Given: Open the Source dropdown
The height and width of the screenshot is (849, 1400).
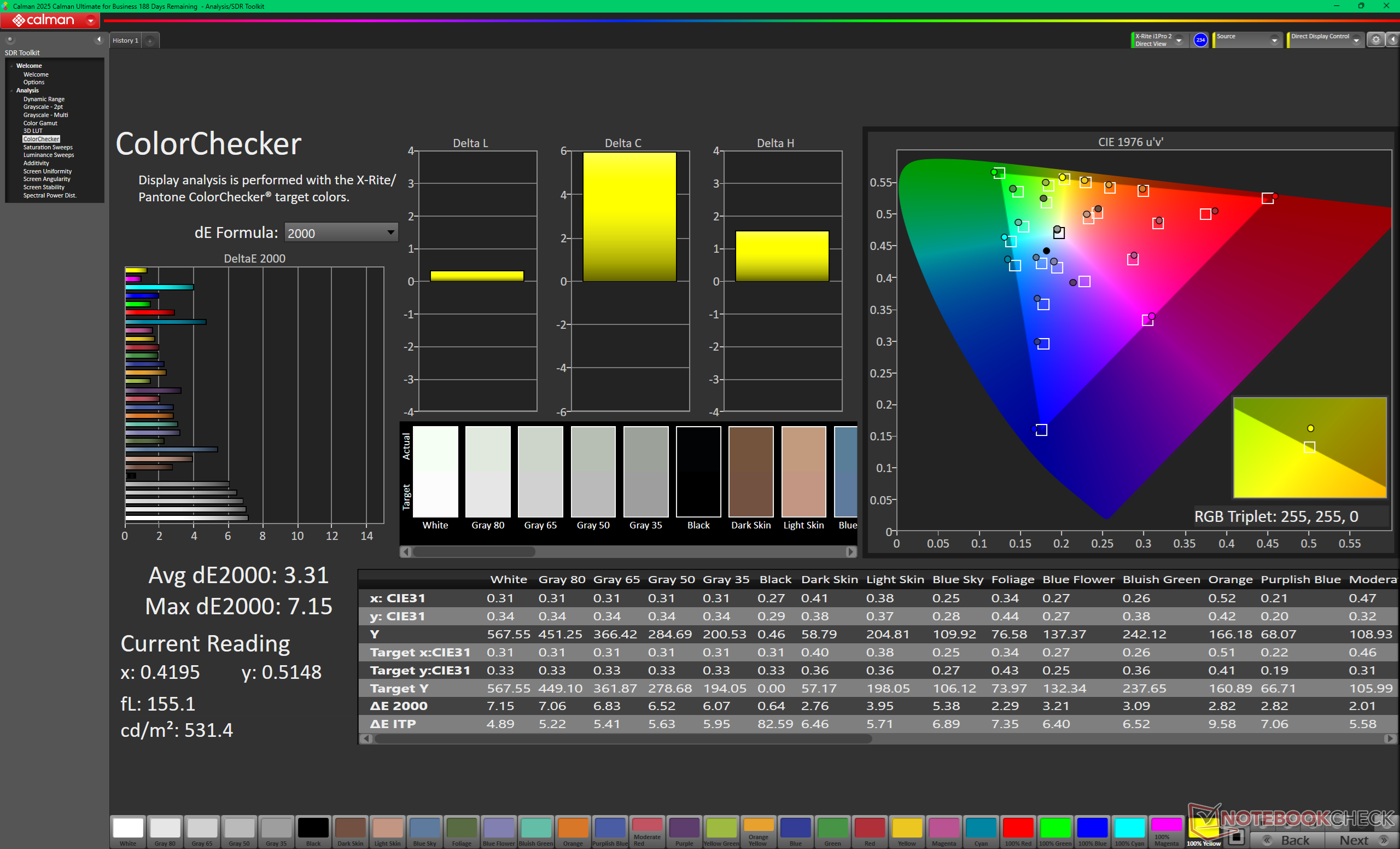Looking at the screenshot, I should 1274,40.
